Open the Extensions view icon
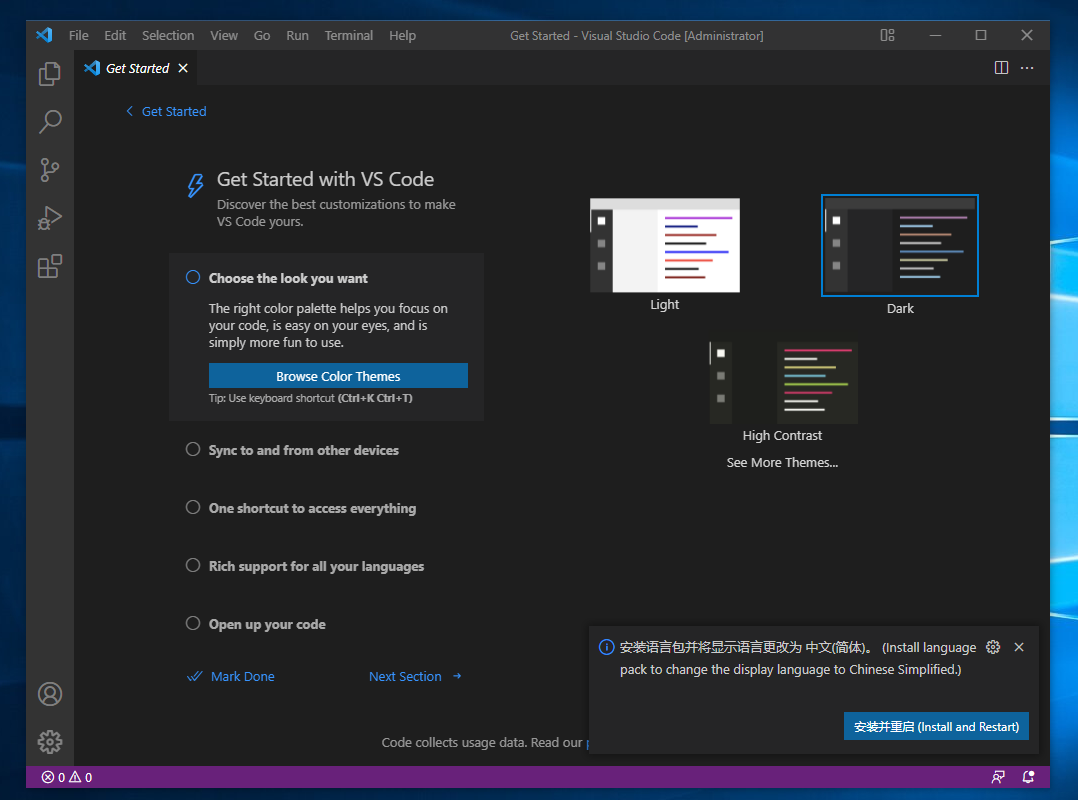This screenshot has height=800, width=1078. pyautogui.click(x=50, y=266)
